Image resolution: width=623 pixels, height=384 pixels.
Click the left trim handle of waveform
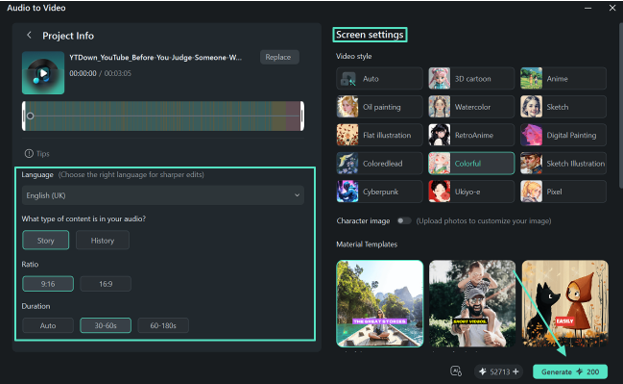(24, 116)
